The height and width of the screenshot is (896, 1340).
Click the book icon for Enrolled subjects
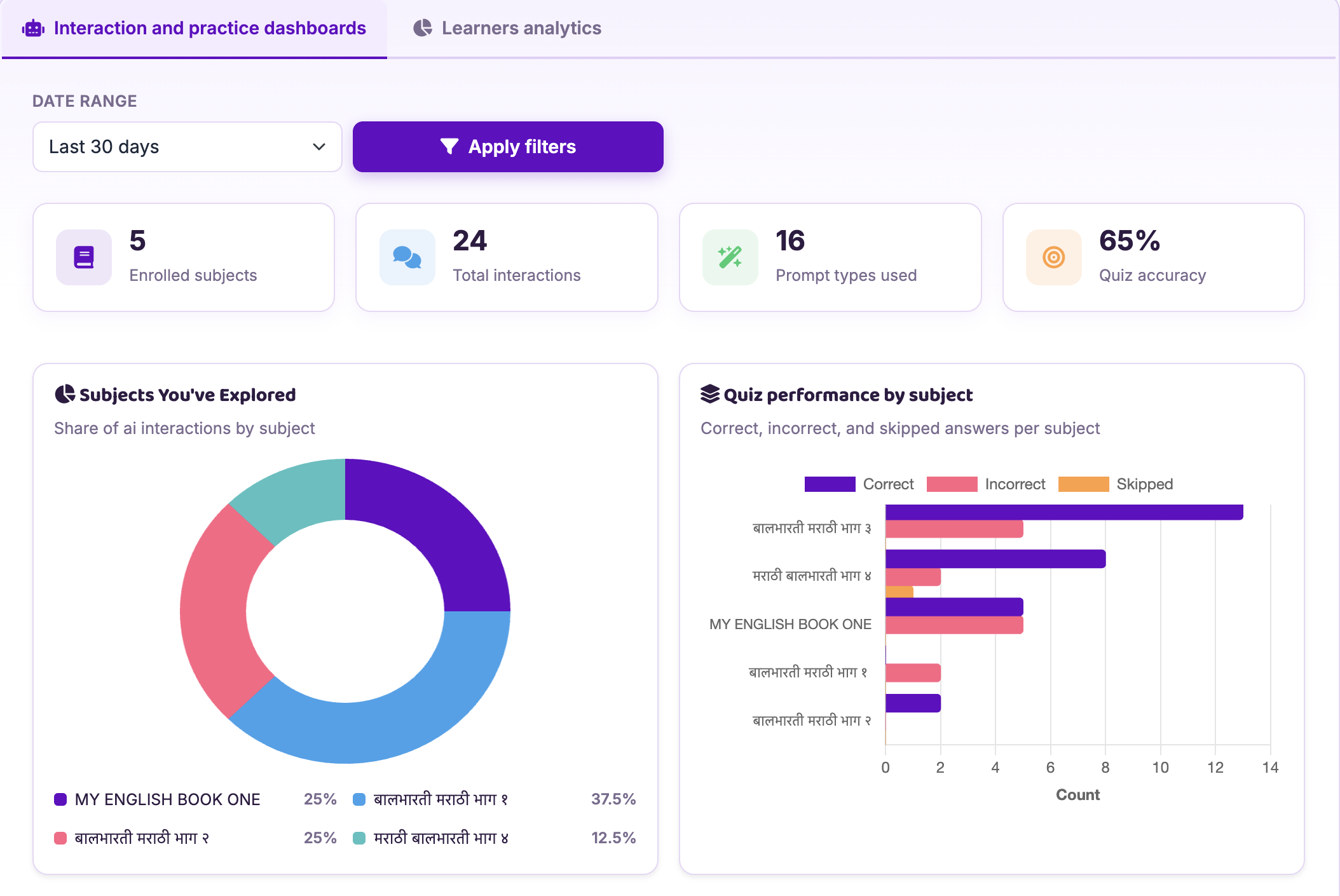click(84, 257)
